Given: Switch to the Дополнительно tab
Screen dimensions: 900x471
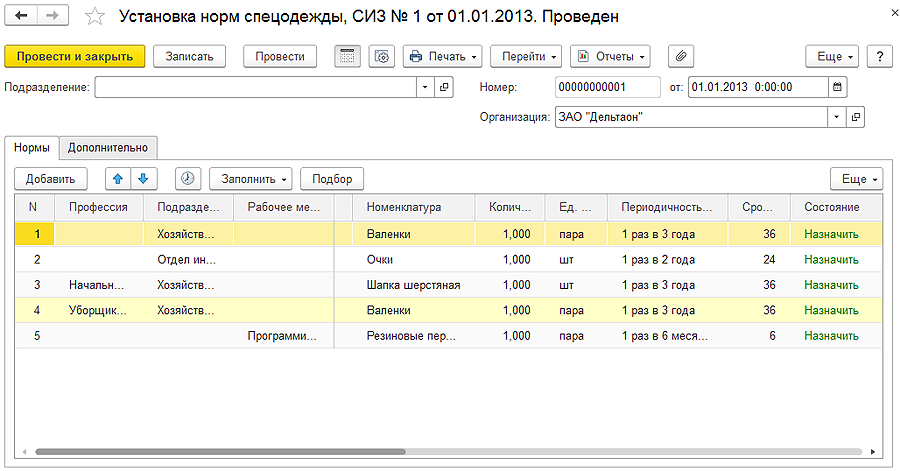Looking at the screenshot, I should tap(108, 148).
